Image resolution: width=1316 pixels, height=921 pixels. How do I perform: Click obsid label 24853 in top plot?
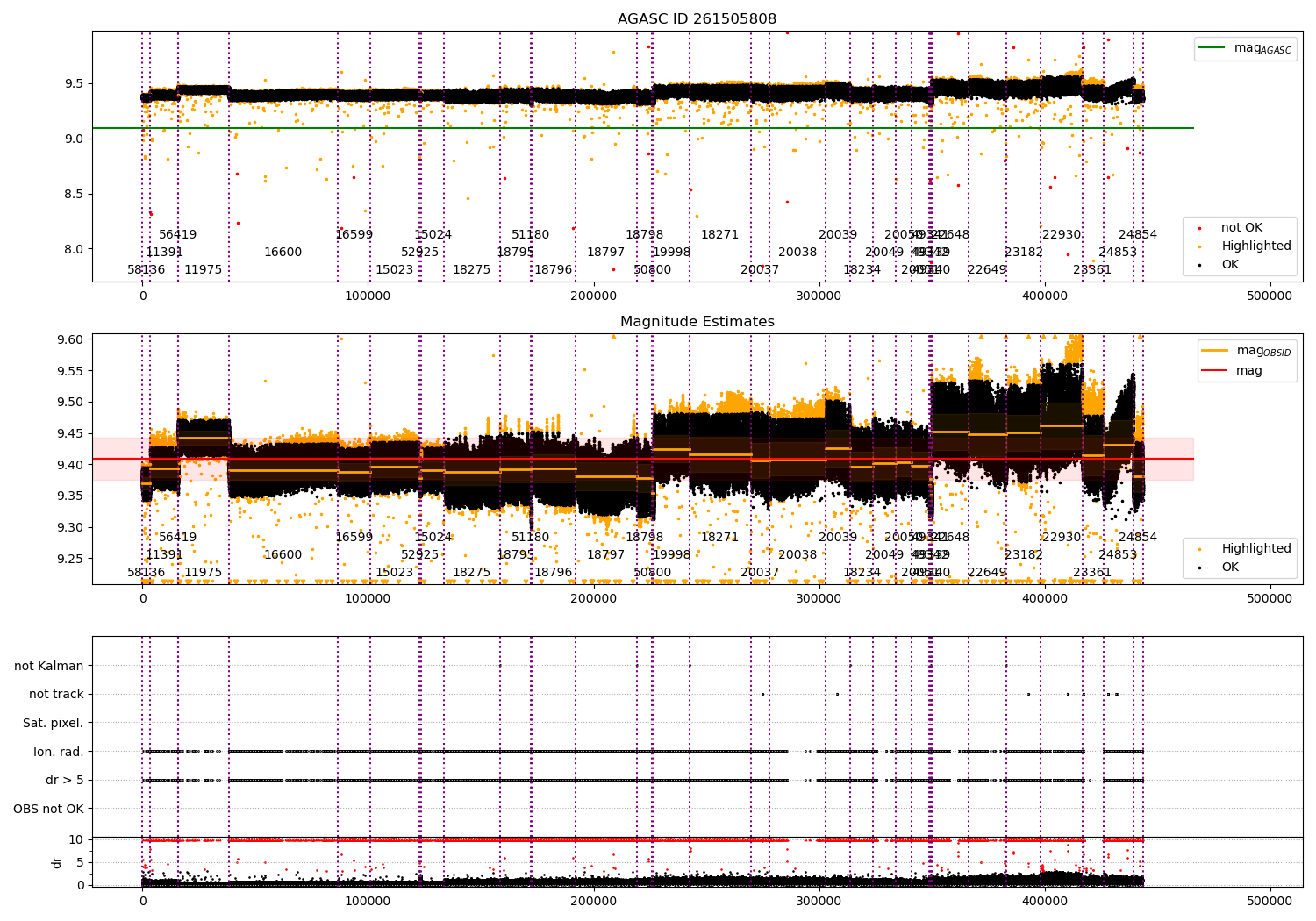(x=1118, y=253)
